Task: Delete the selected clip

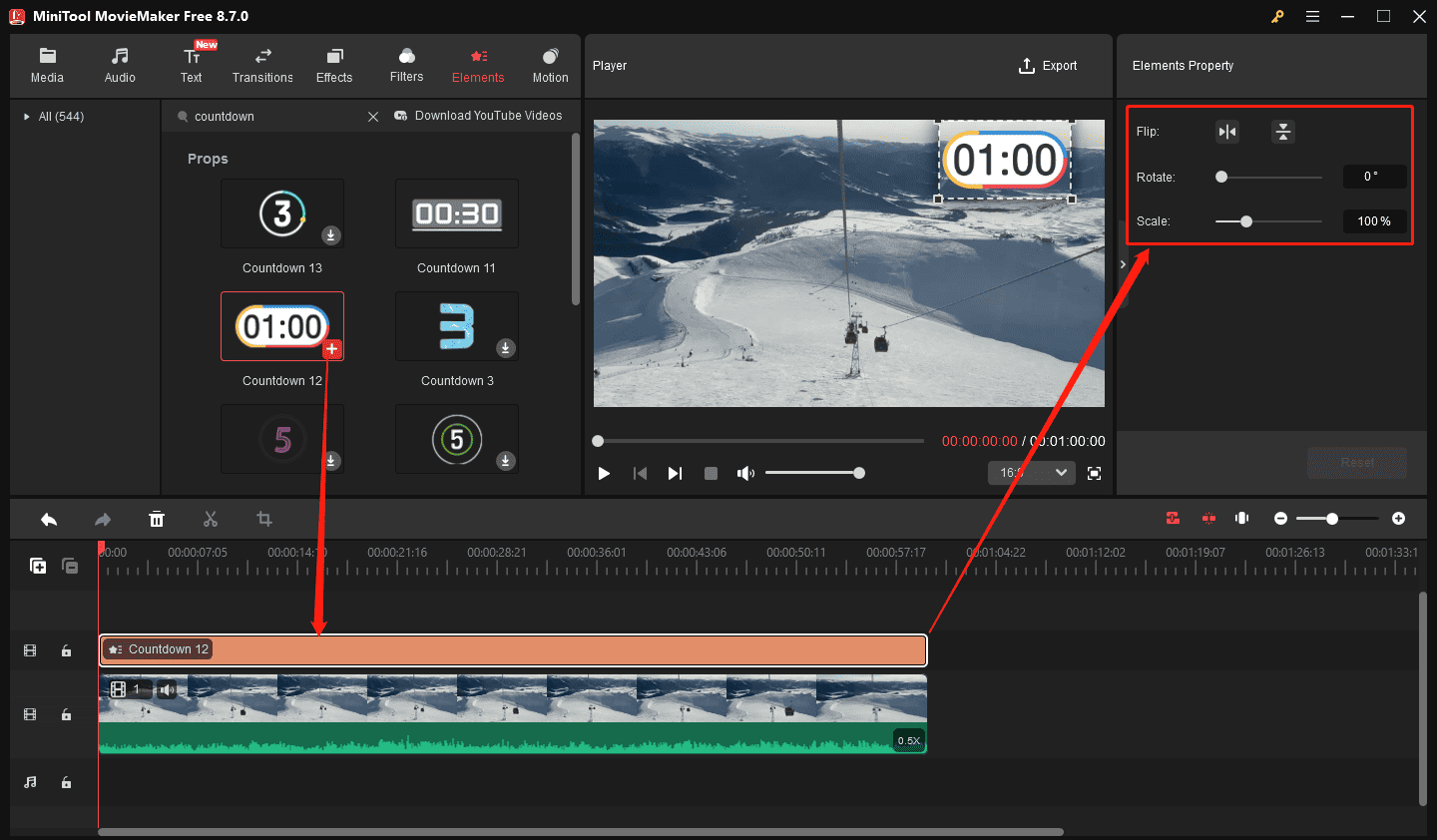Action: tap(157, 519)
